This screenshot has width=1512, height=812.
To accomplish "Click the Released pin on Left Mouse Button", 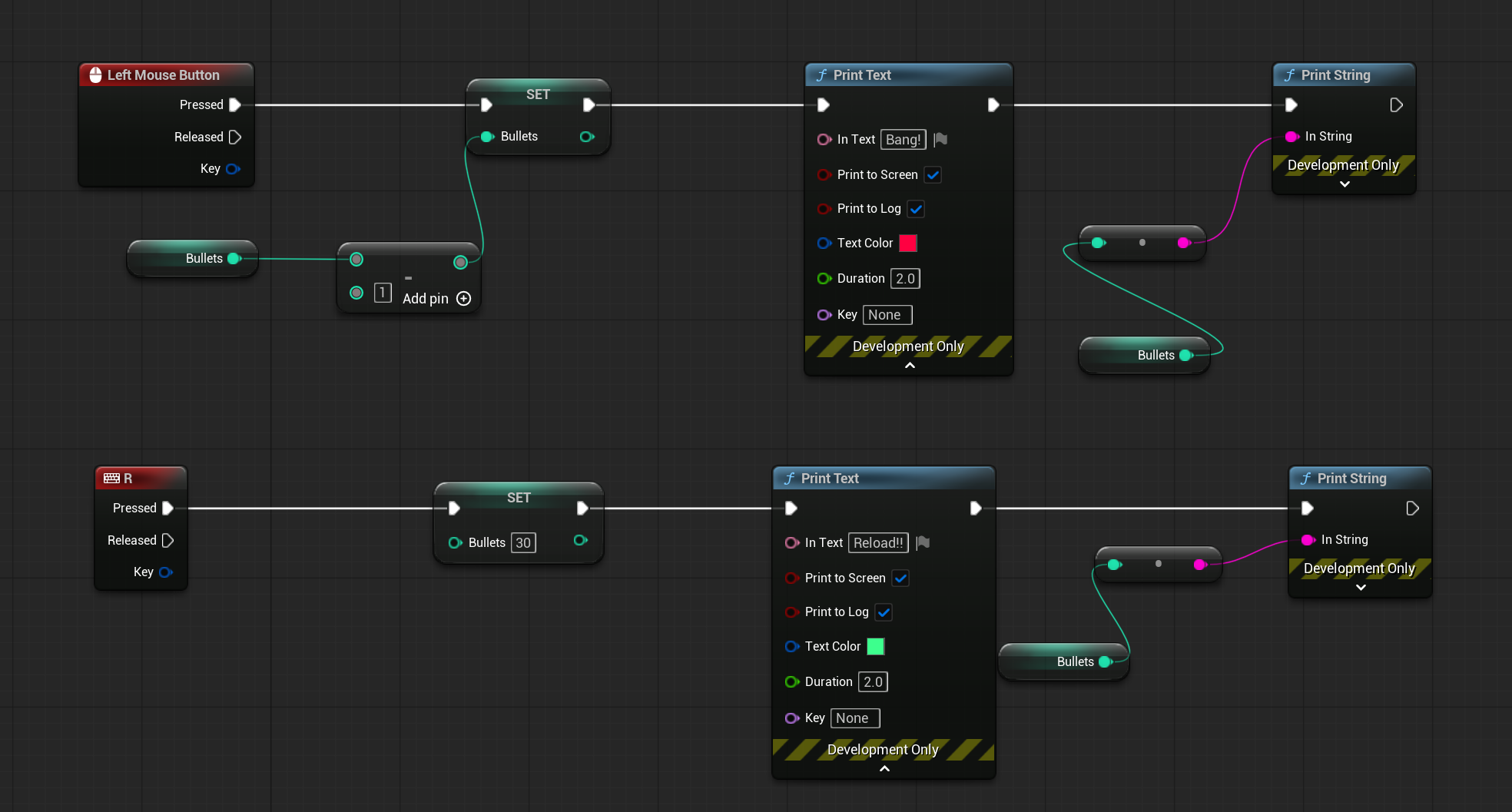I will (235, 137).
